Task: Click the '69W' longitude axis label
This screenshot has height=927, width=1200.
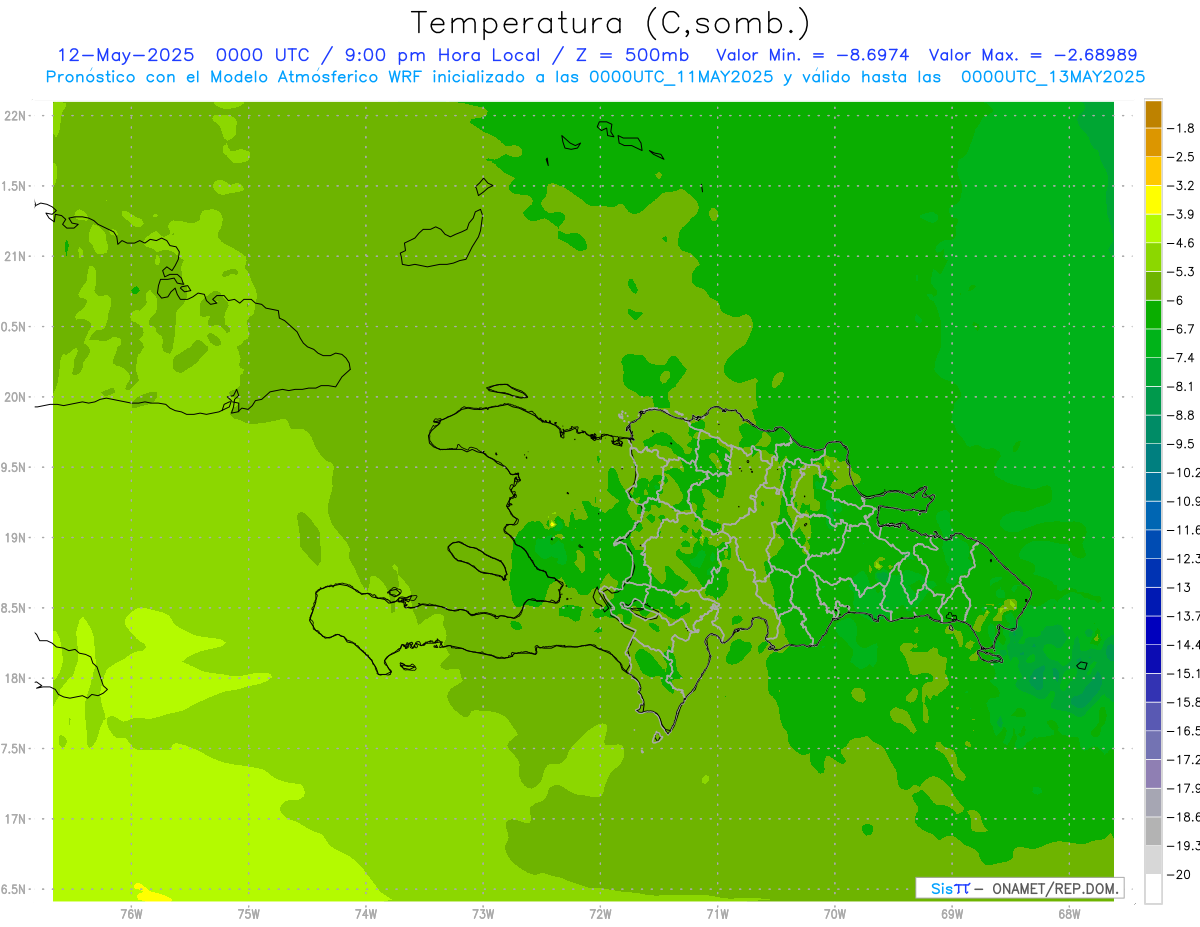Action: pyautogui.click(x=952, y=913)
